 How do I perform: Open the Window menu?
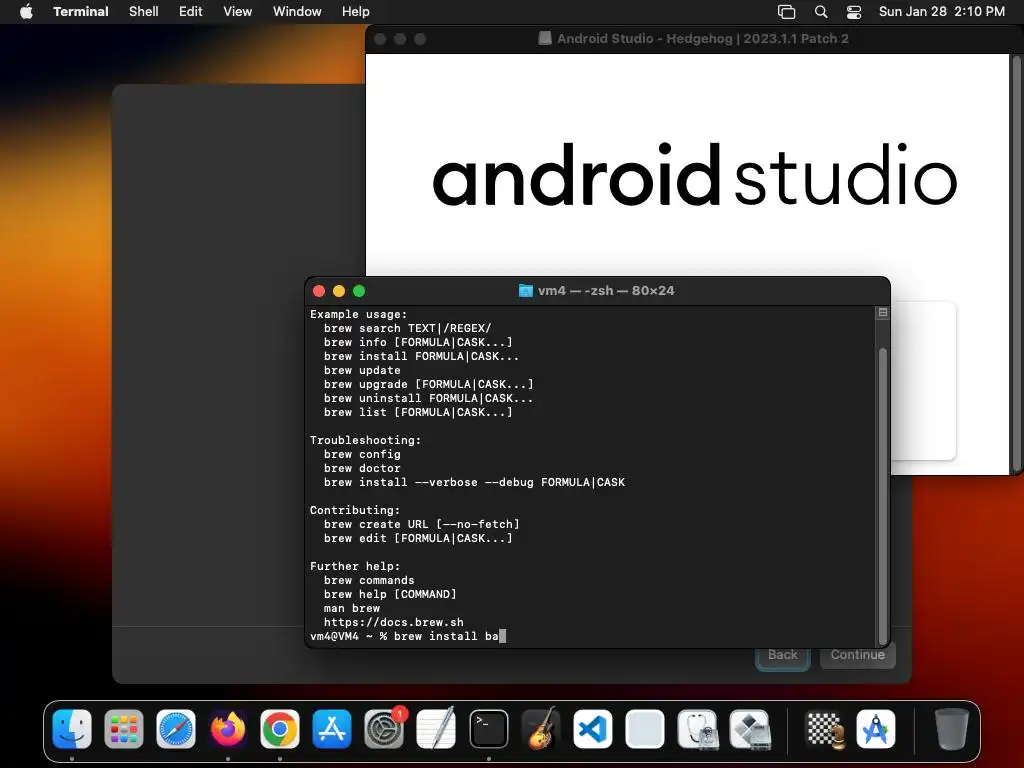point(297,12)
